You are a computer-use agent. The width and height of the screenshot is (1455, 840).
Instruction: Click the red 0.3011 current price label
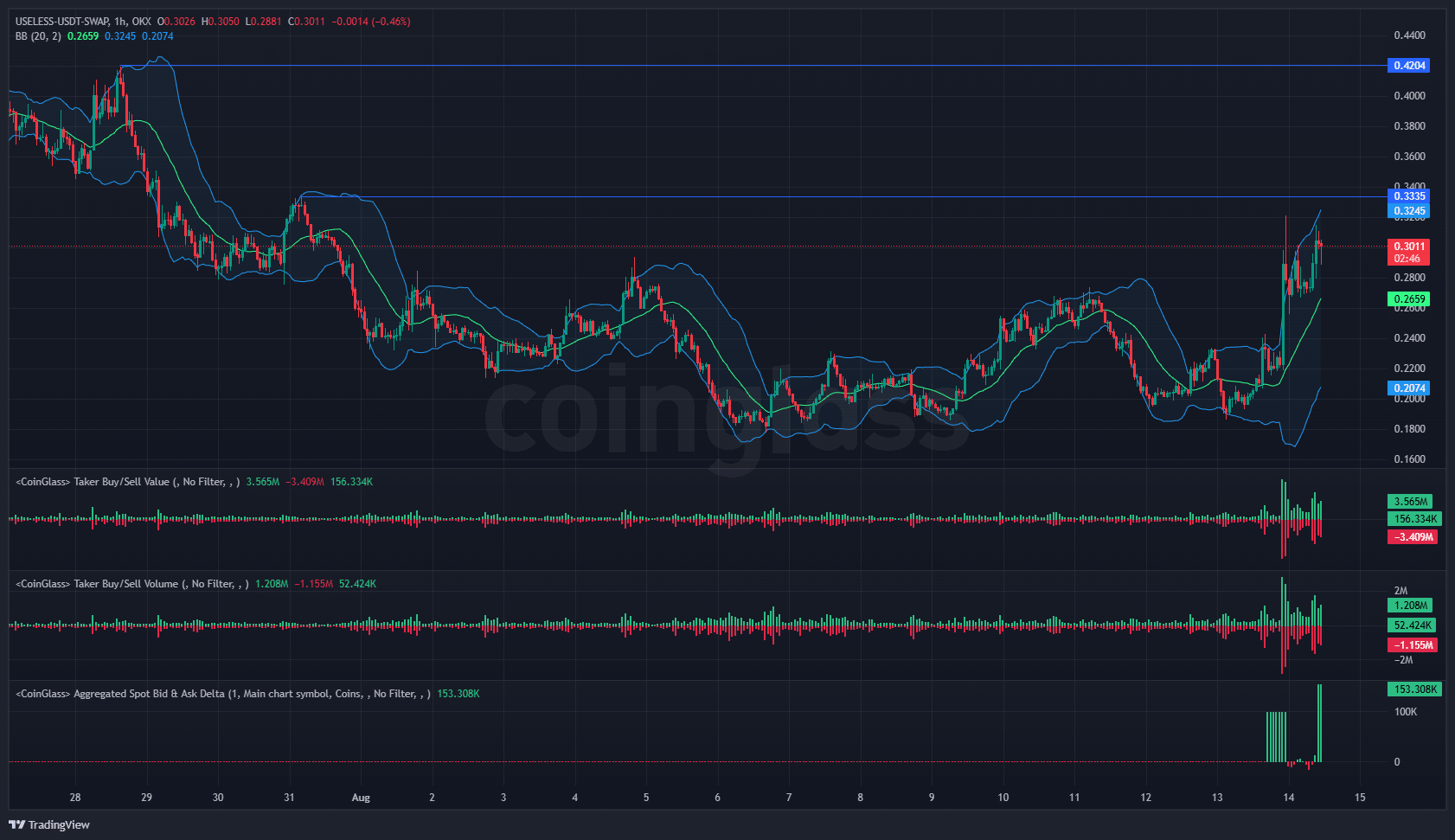click(x=1409, y=247)
